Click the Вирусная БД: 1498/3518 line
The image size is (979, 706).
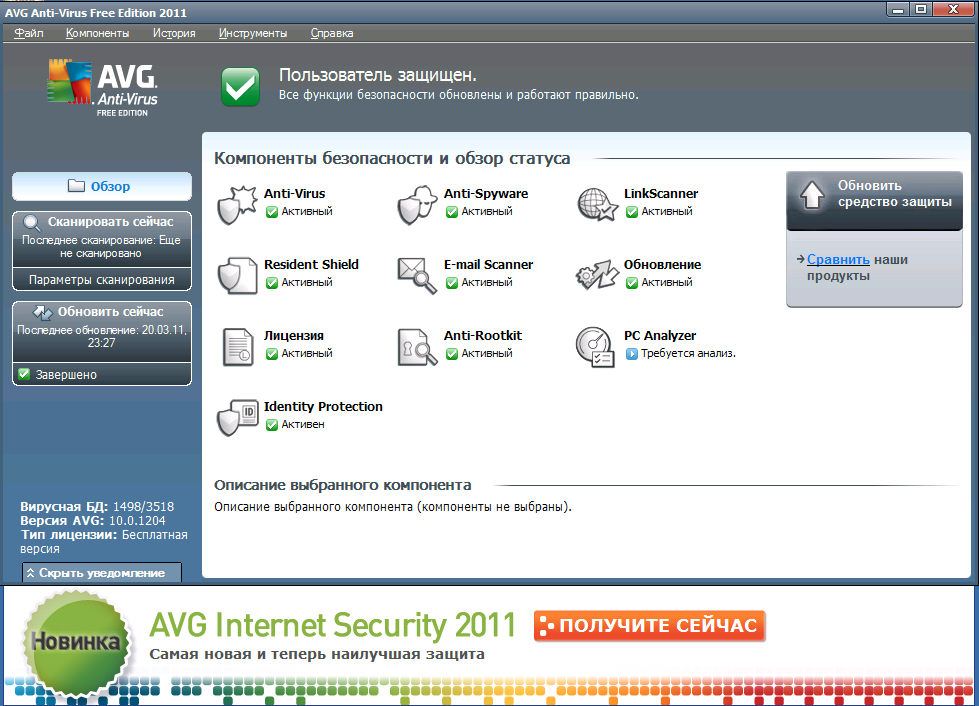(97, 506)
